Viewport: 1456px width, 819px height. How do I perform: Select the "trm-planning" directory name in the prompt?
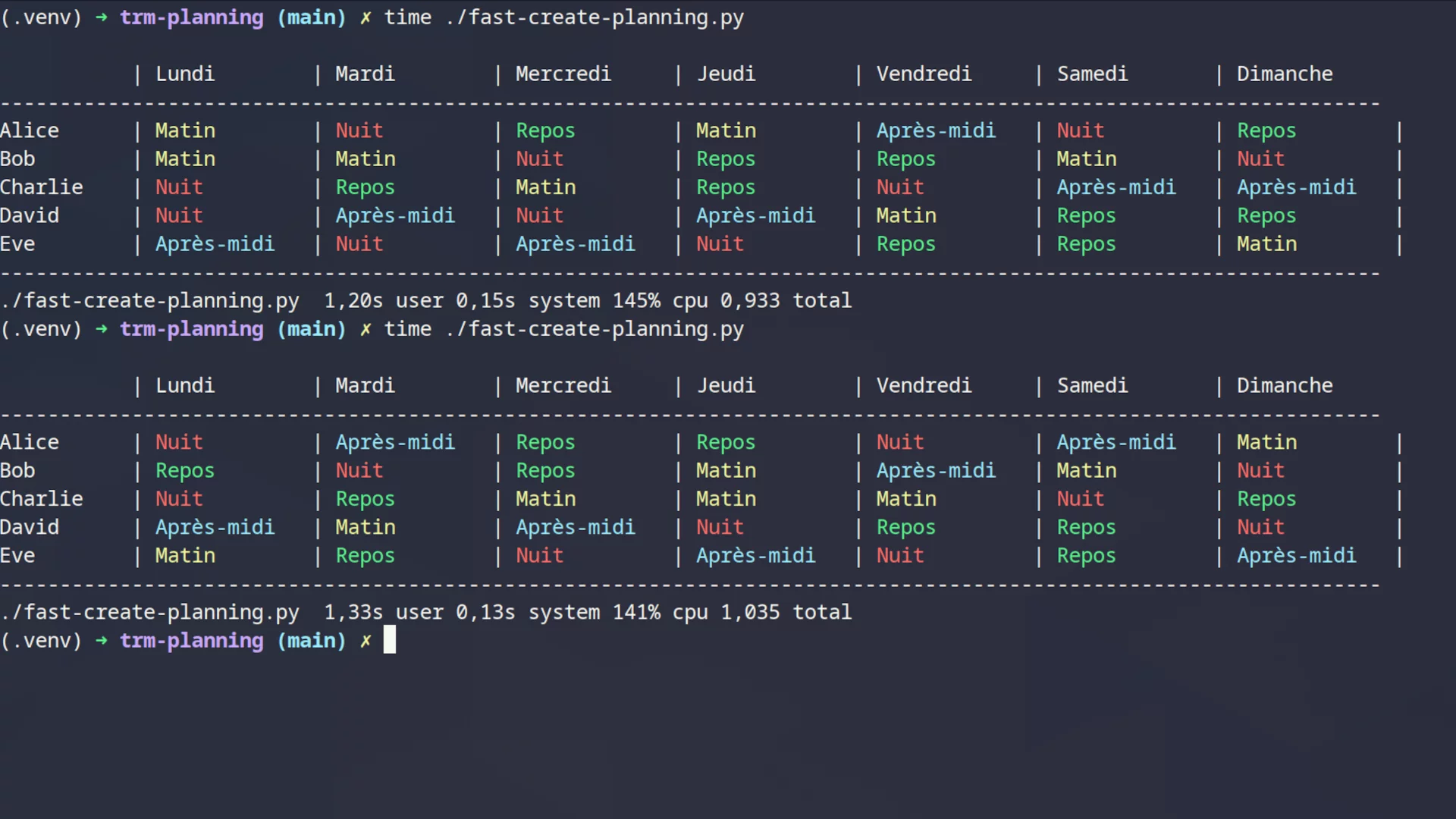(192, 17)
